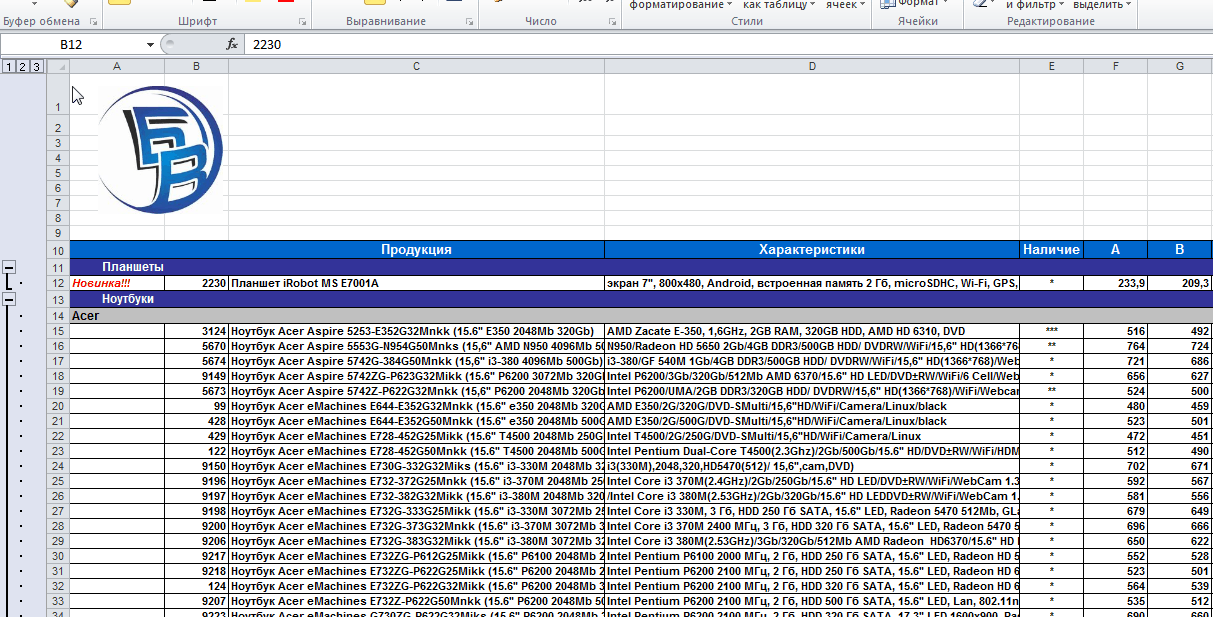The height and width of the screenshot is (617, 1213).
Task: Select cell Ноутбук Acer eMachines E728-452G25Mikk
Action: click(416, 436)
